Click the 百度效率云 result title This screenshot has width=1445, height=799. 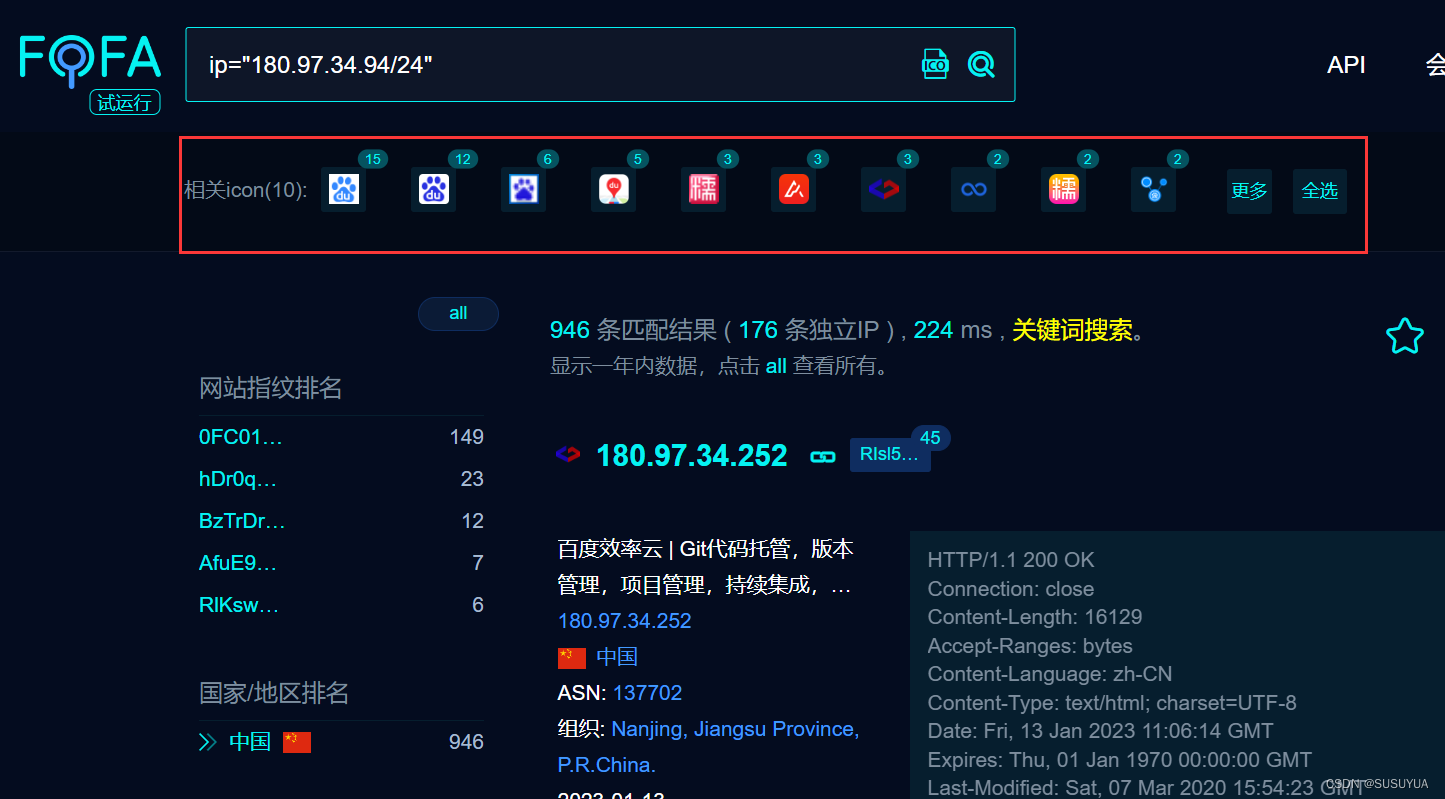(706, 567)
